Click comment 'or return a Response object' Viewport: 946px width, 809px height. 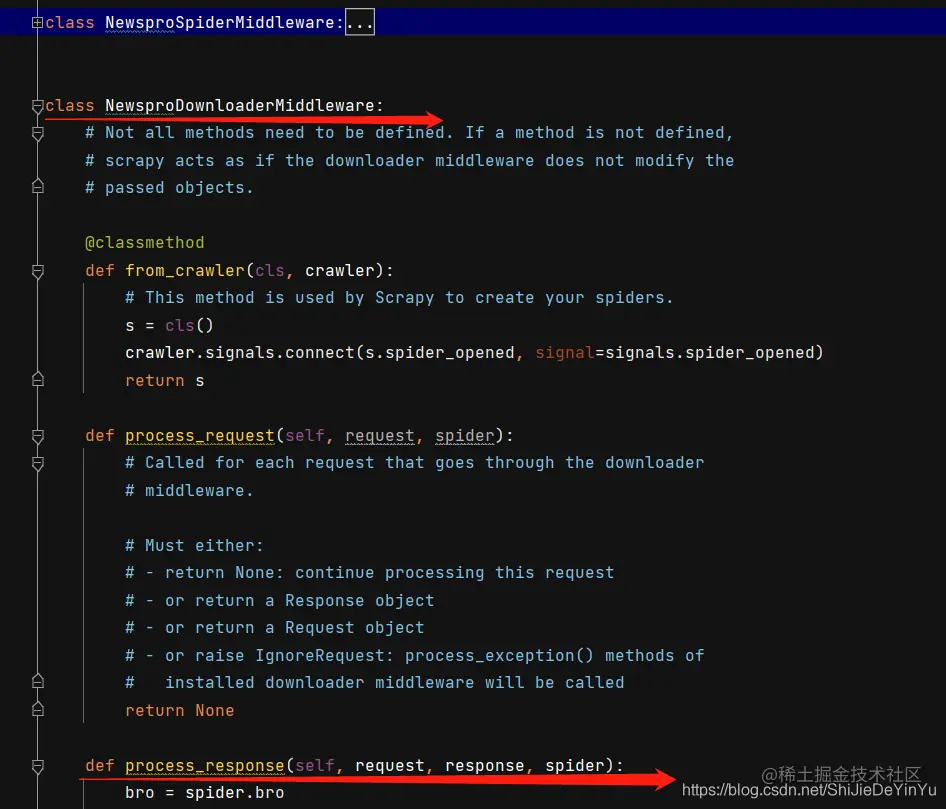point(299,600)
